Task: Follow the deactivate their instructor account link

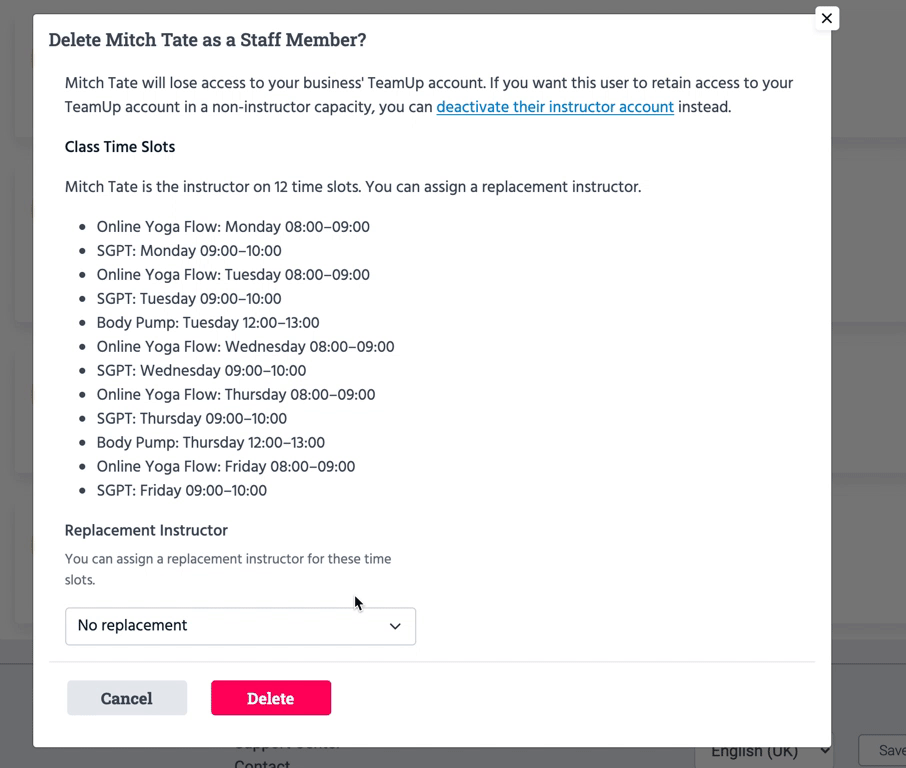Action: 555,107
